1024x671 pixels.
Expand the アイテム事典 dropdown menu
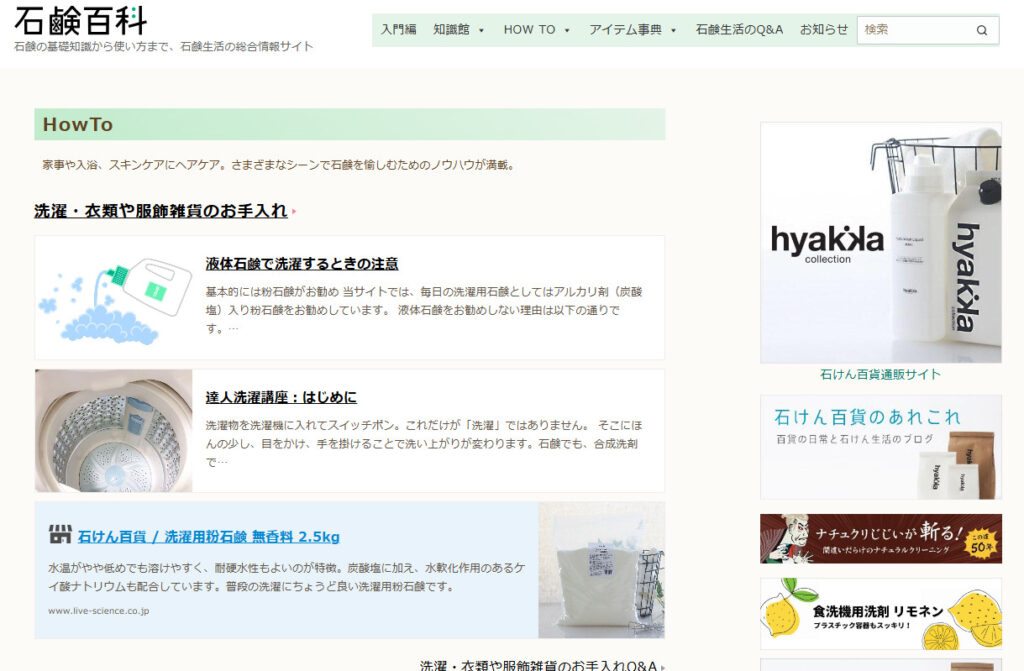[x=632, y=30]
